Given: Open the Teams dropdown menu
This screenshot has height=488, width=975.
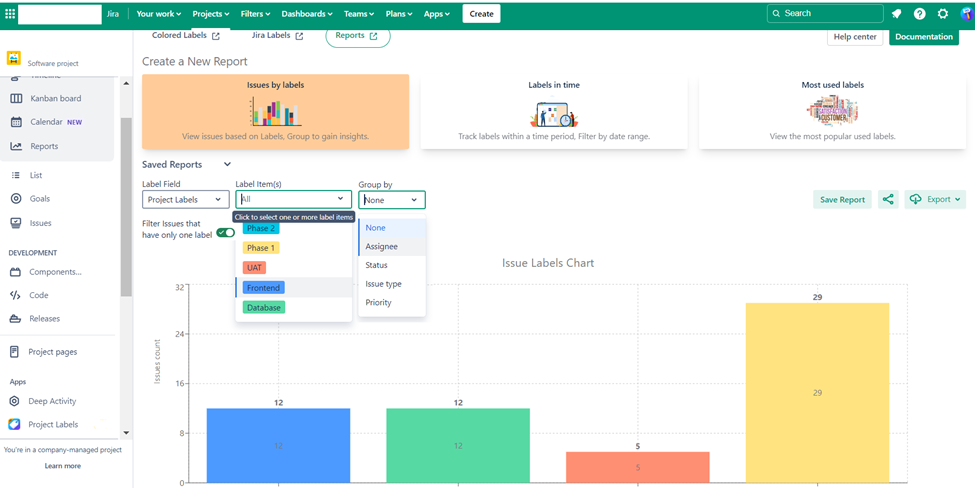Looking at the screenshot, I should tap(359, 14).
